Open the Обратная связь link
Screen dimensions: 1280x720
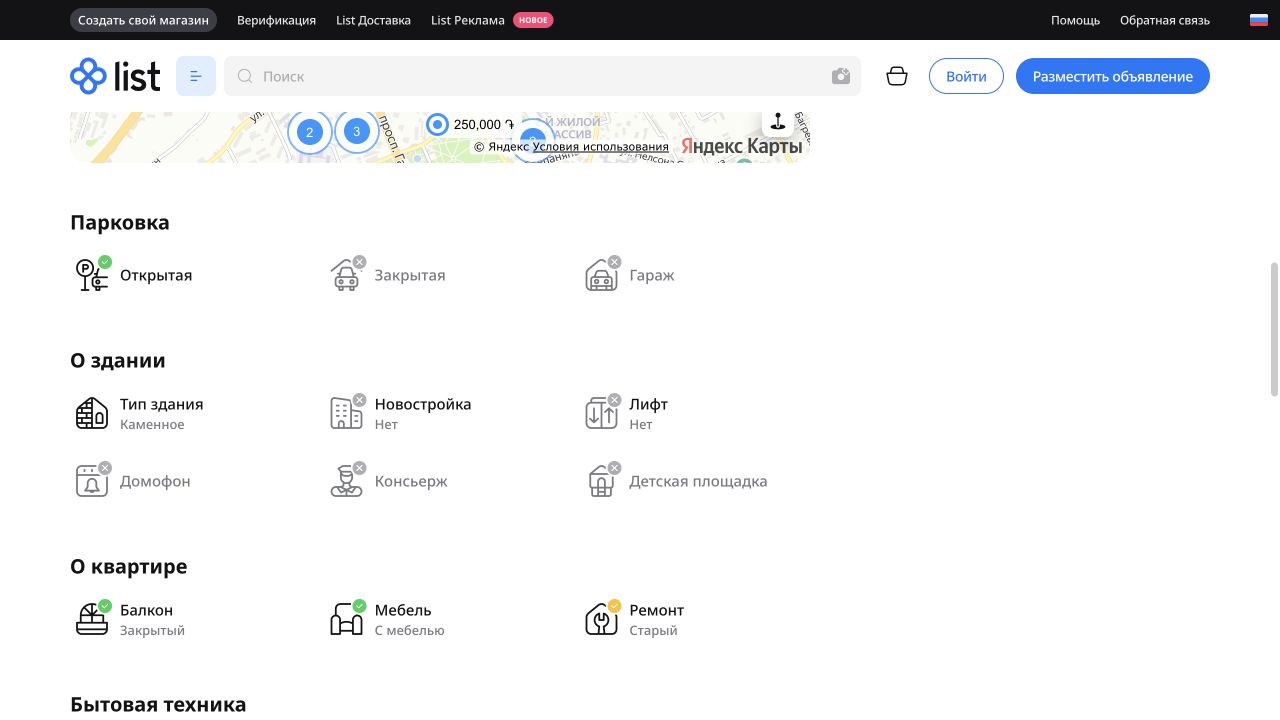pyautogui.click(x=1165, y=20)
